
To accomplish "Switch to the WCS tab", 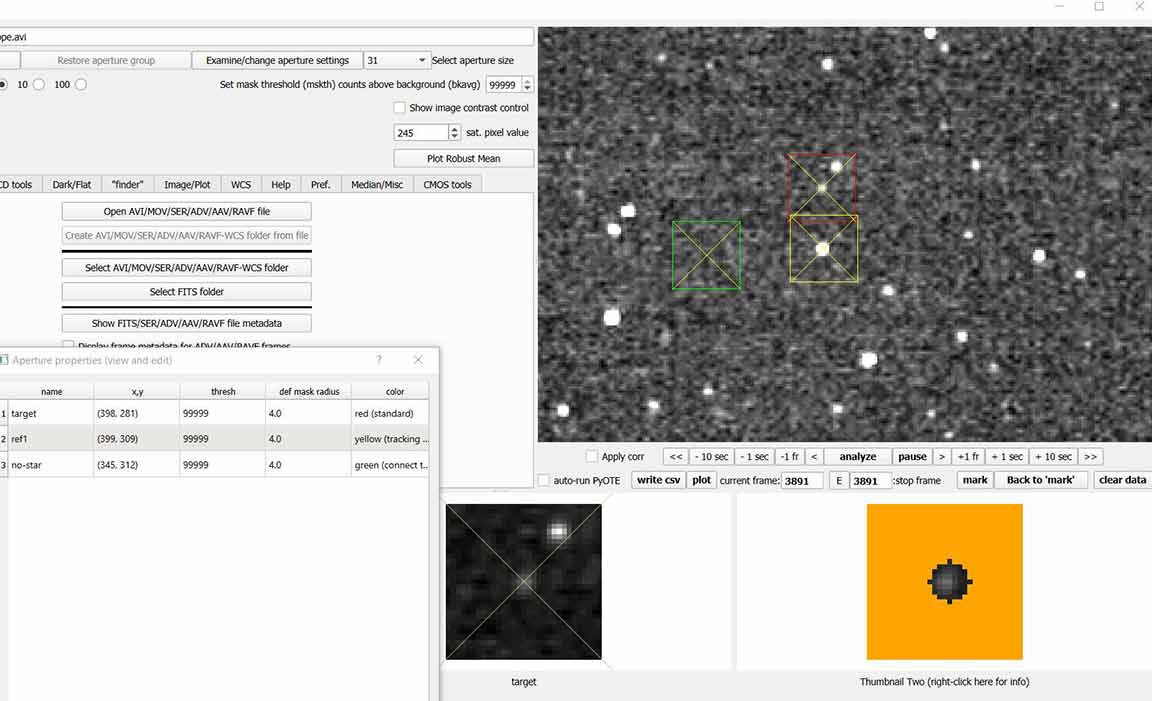I will [x=241, y=184].
